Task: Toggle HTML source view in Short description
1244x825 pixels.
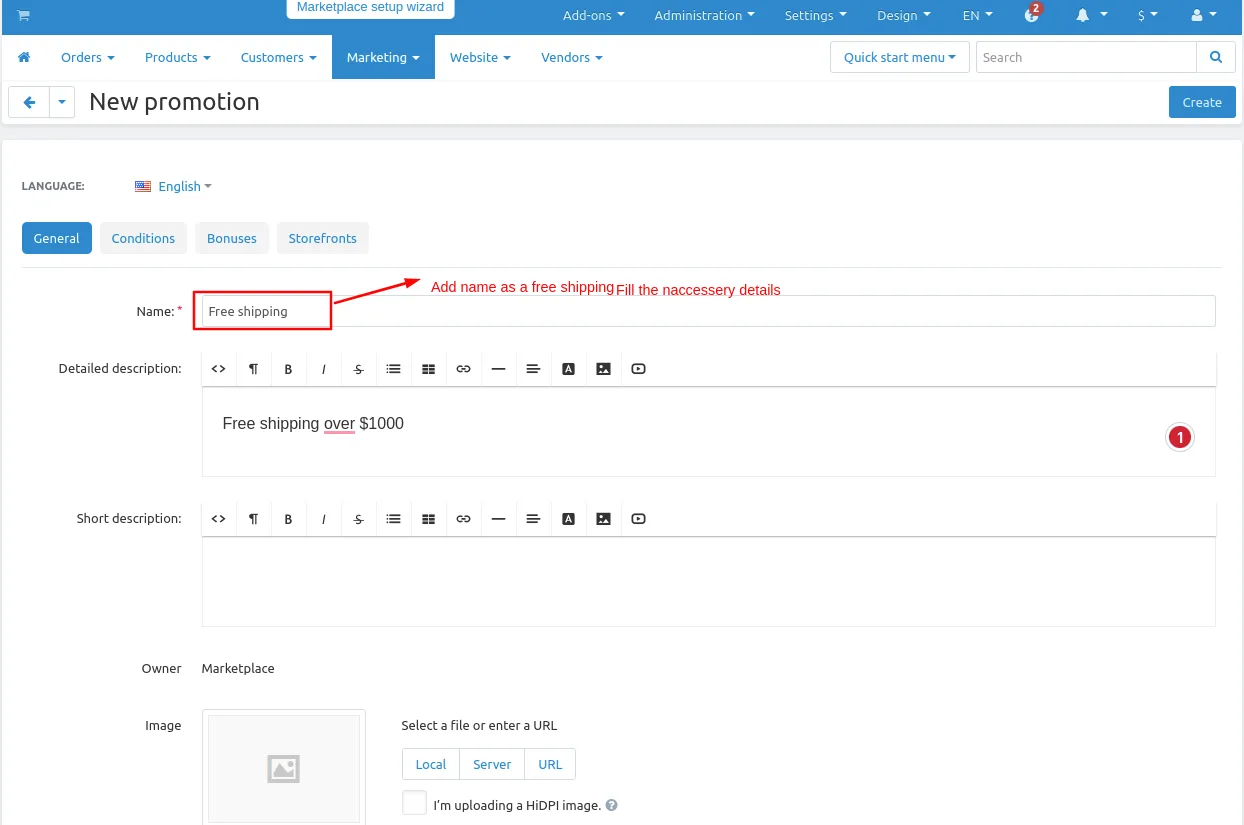Action: click(x=219, y=519)
